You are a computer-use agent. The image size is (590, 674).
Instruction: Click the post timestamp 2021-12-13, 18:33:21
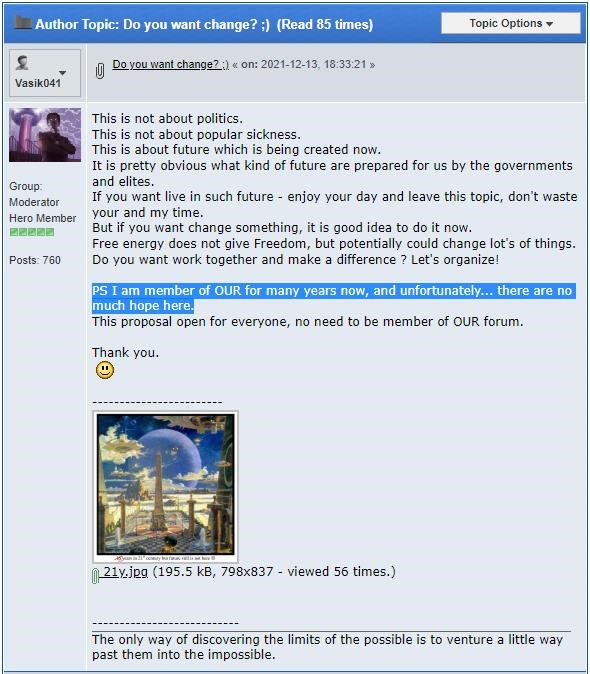point(313,64)
